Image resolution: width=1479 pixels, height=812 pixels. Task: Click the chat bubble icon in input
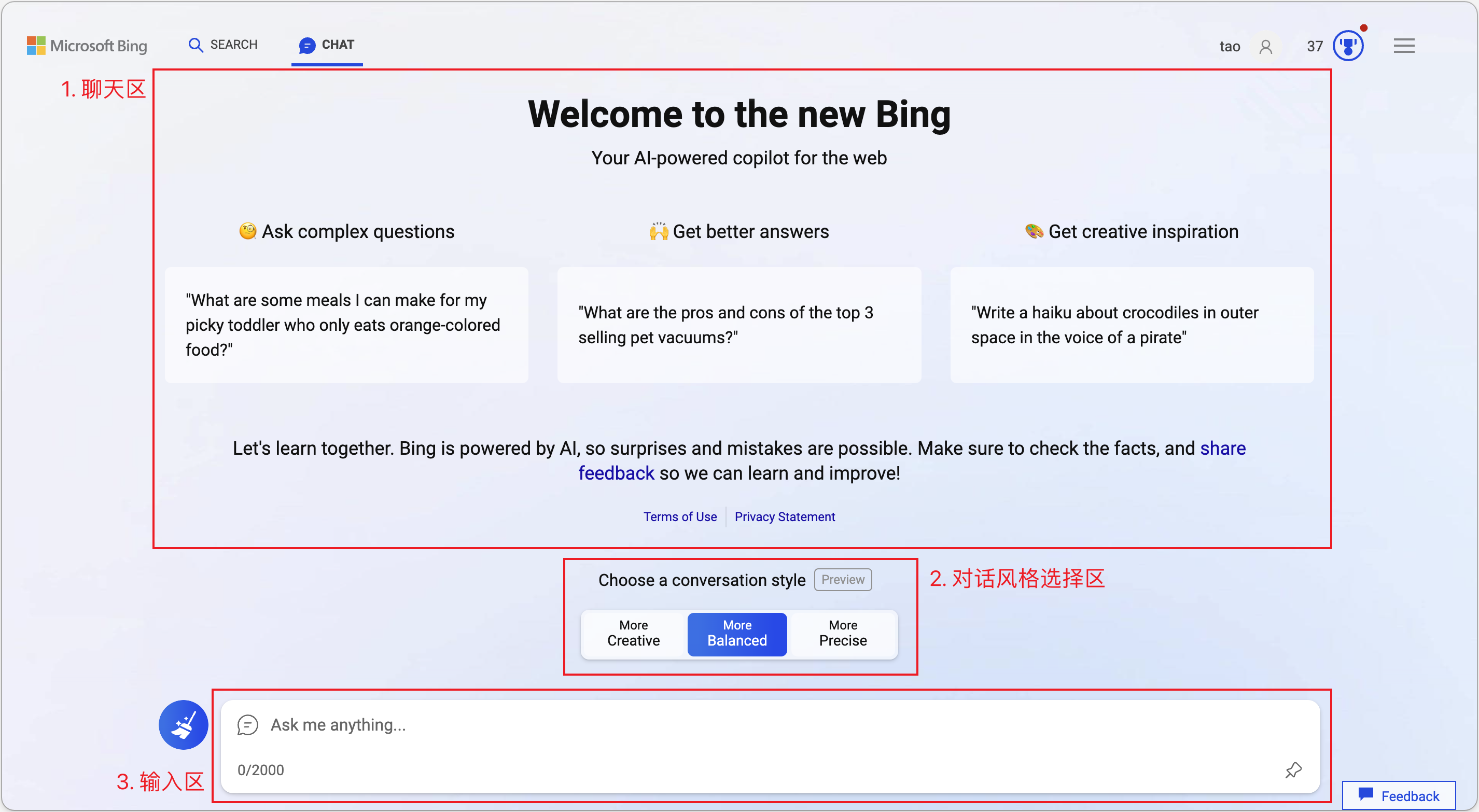(247, 725)
